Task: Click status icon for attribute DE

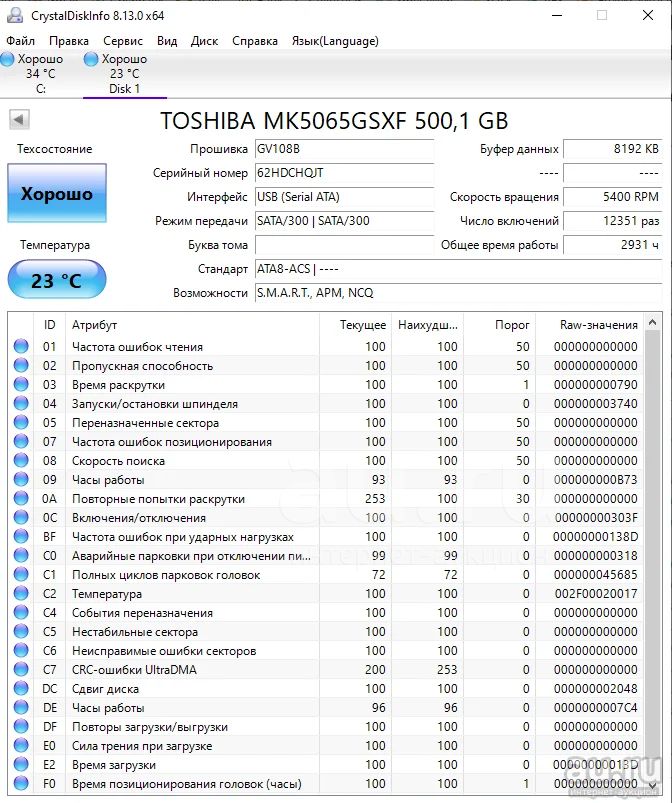Action: [21, 707]
